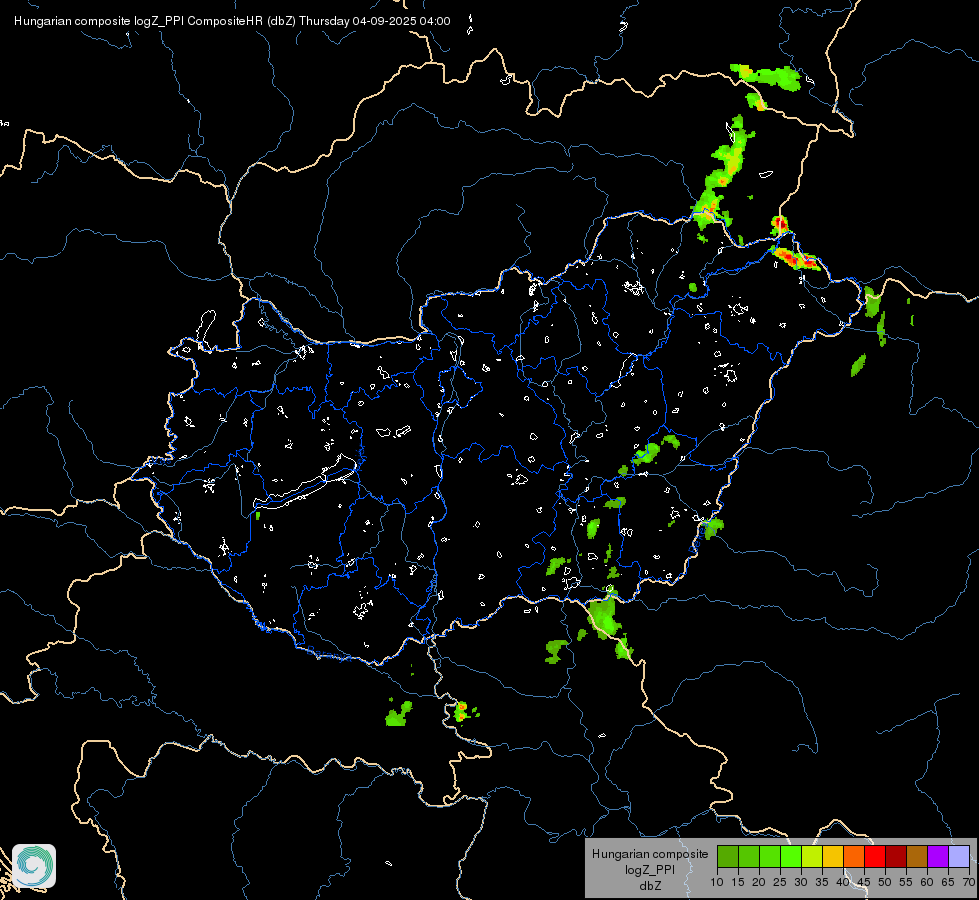The image size is (979, 900).
Task: Click the title text with date 04-09-2025 04:00
Action: (232, 21)
